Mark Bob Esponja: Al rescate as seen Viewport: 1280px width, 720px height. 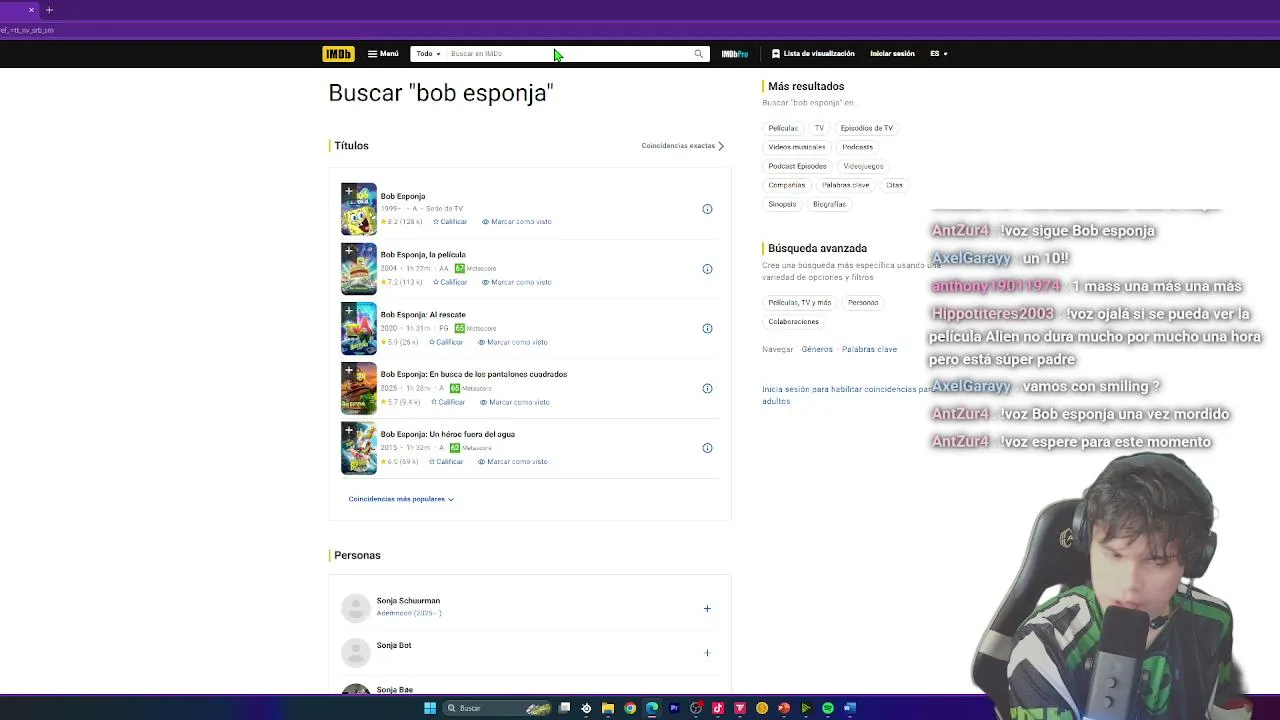[x=513, y=342]
